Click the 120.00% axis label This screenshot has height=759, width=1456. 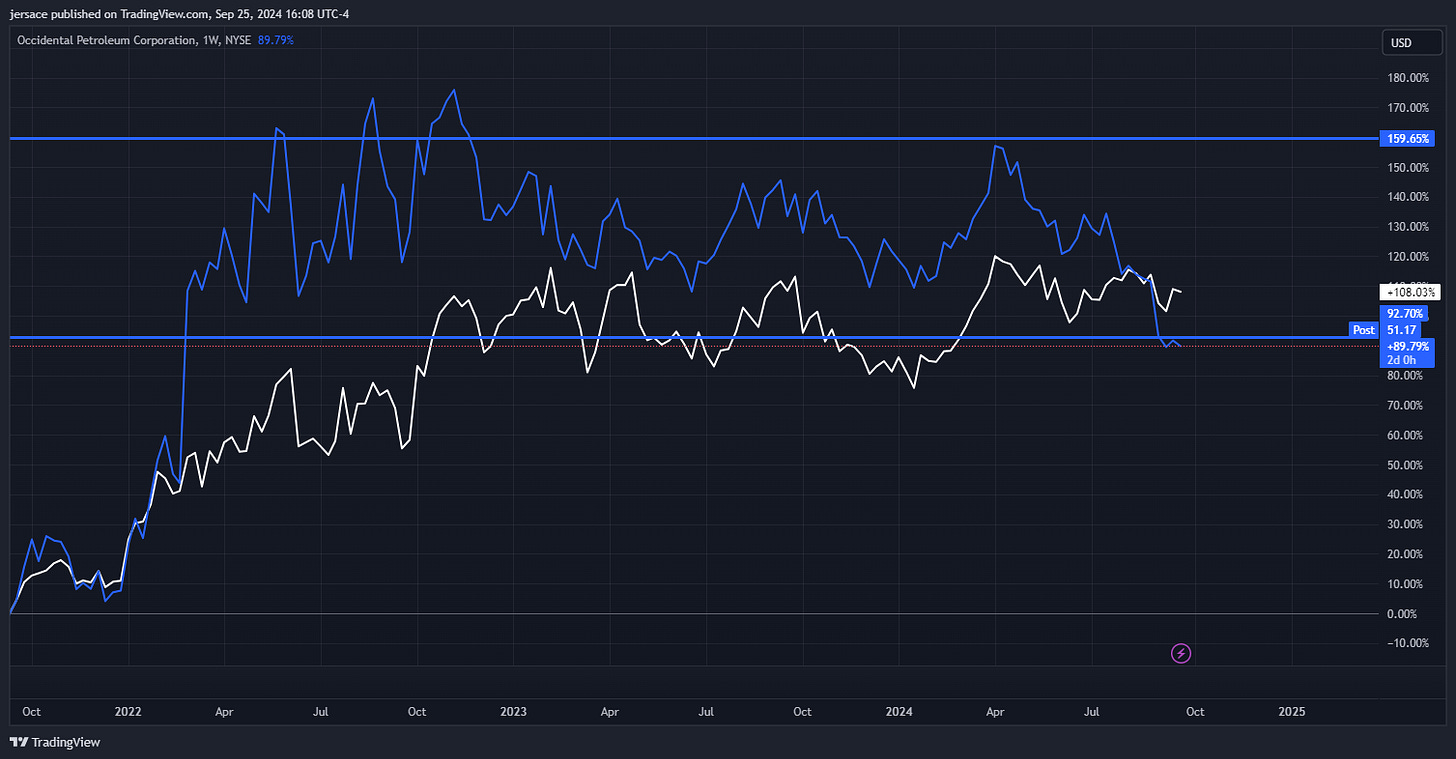[x=1408, y=257]
